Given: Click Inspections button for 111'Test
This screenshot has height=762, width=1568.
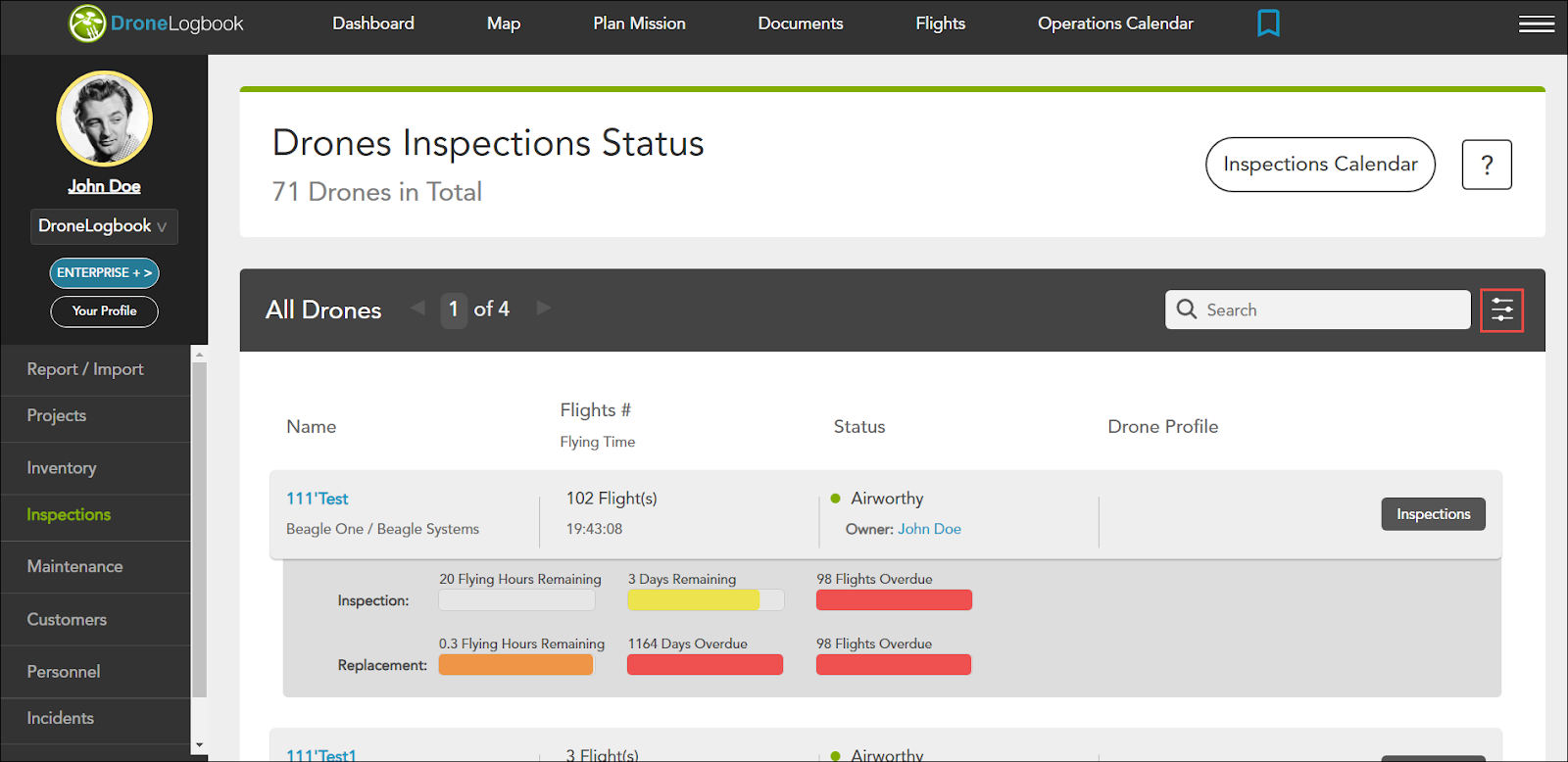Looking at the screenshot, I should pos(1433,514).
